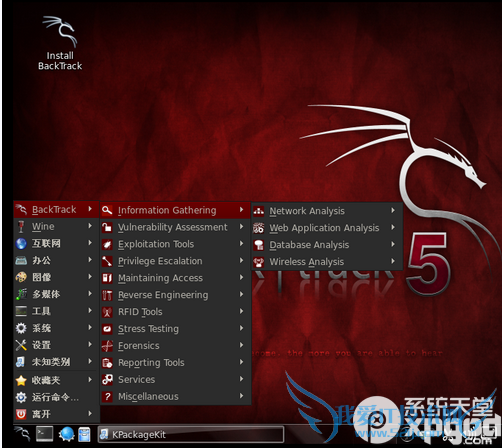Image resolution: width=502 pixels, height=448 pixels.
Task: Open the blue globe browser taskbar icon
Action: (x=66, y=434)
